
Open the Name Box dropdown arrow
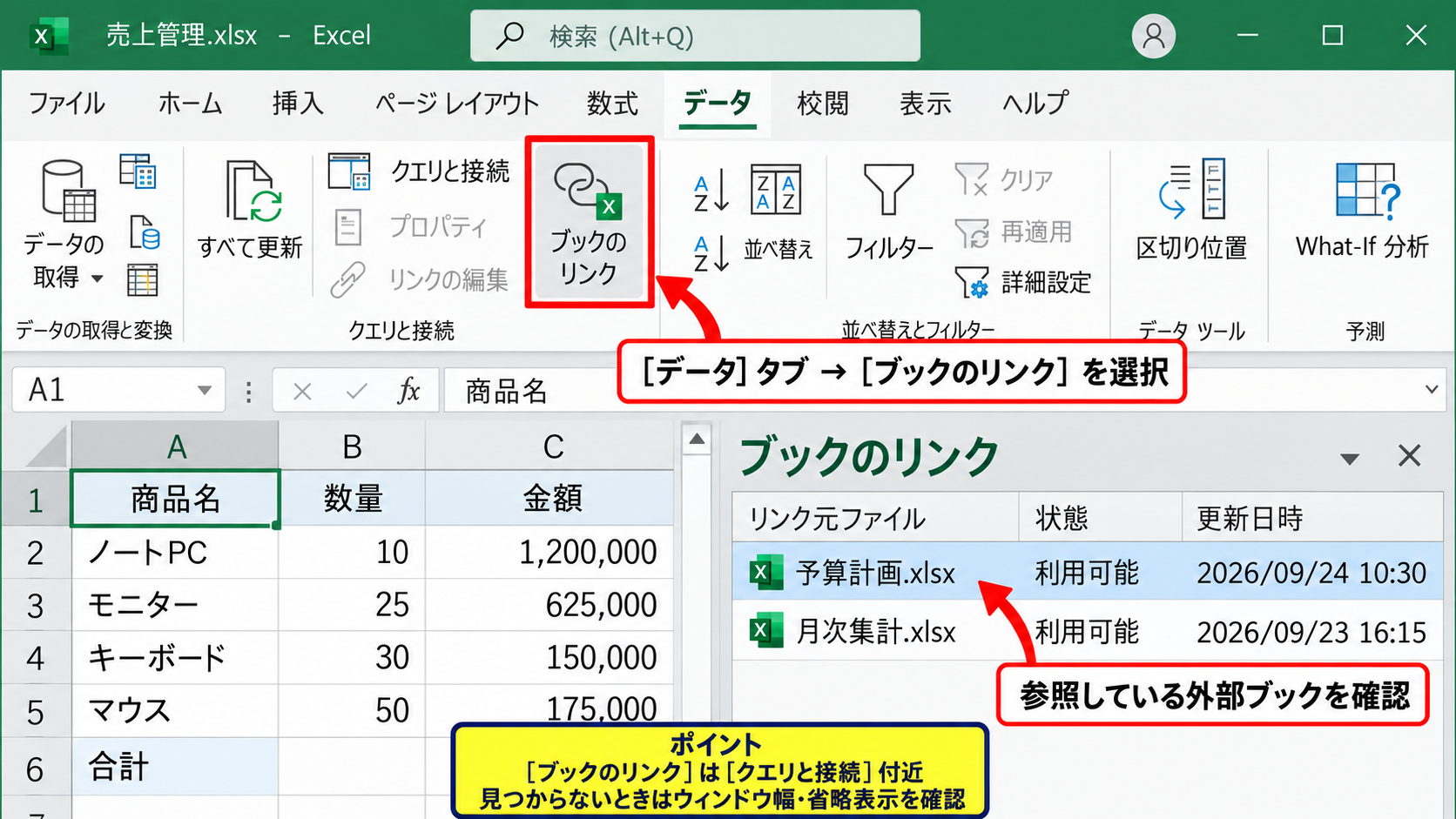tap(205, 390)
